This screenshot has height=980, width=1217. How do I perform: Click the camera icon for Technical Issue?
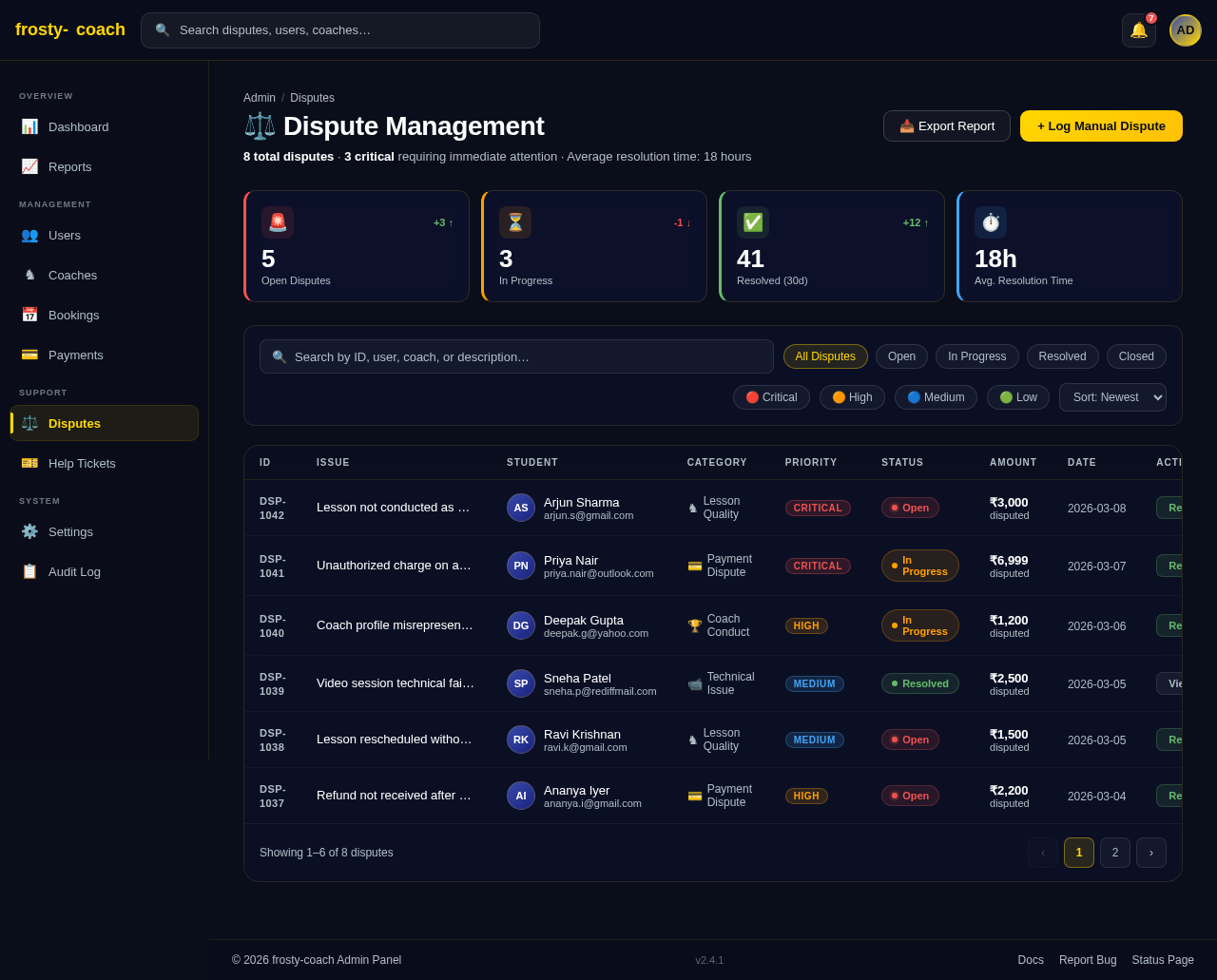point(695,683)
